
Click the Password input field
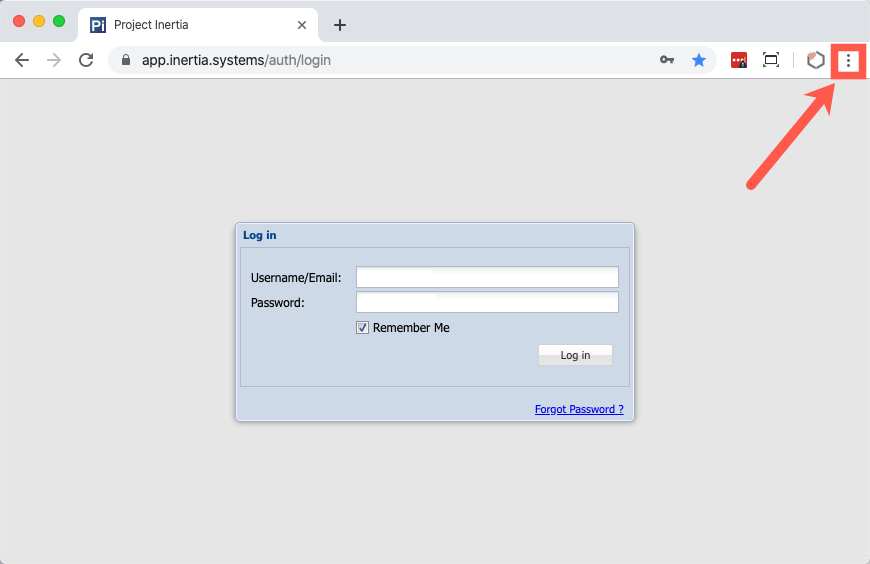pyautogui.click(x=487, y=302)
